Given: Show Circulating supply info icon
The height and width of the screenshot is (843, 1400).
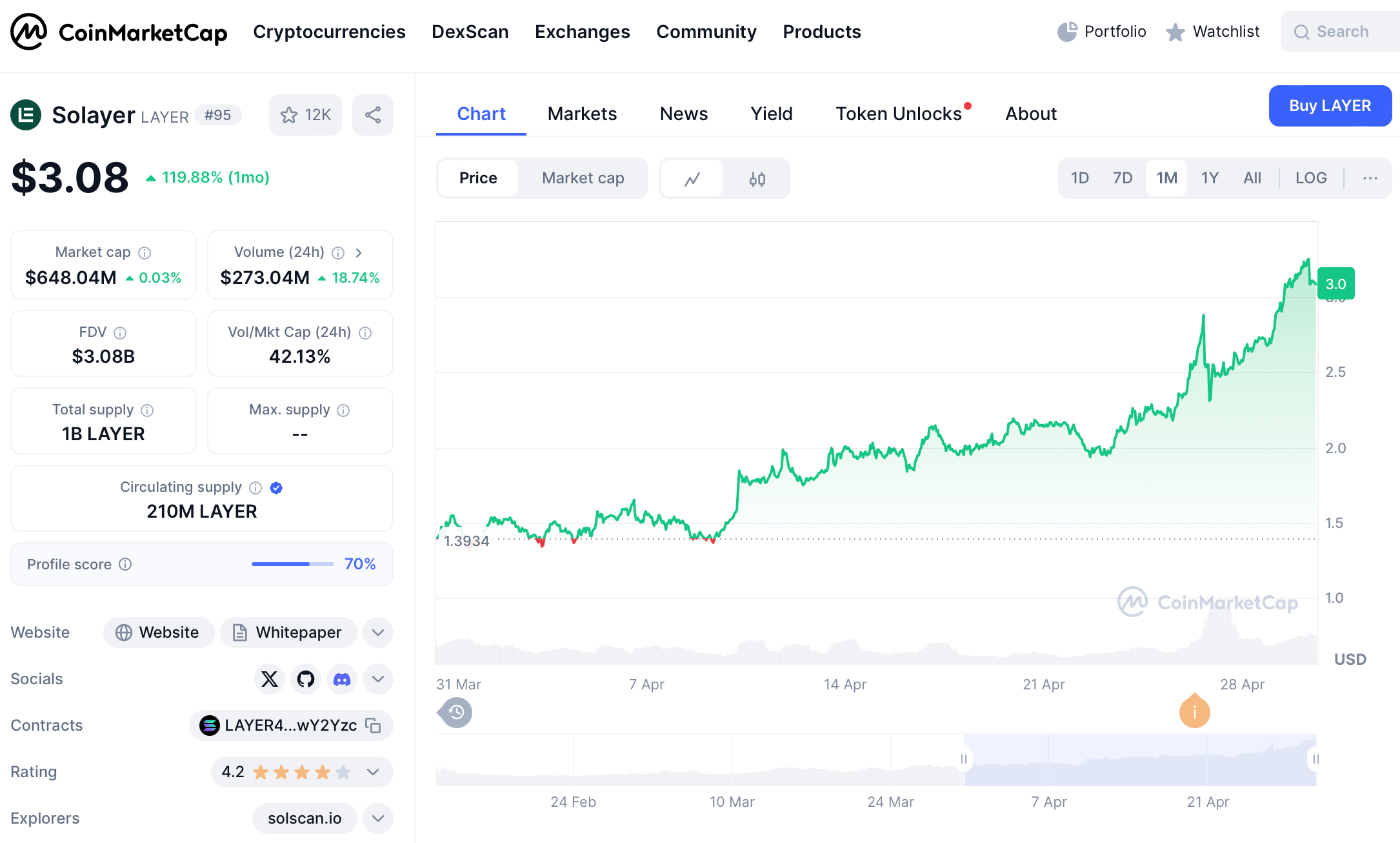Looking at the screenshot, I should coord(255,487).
